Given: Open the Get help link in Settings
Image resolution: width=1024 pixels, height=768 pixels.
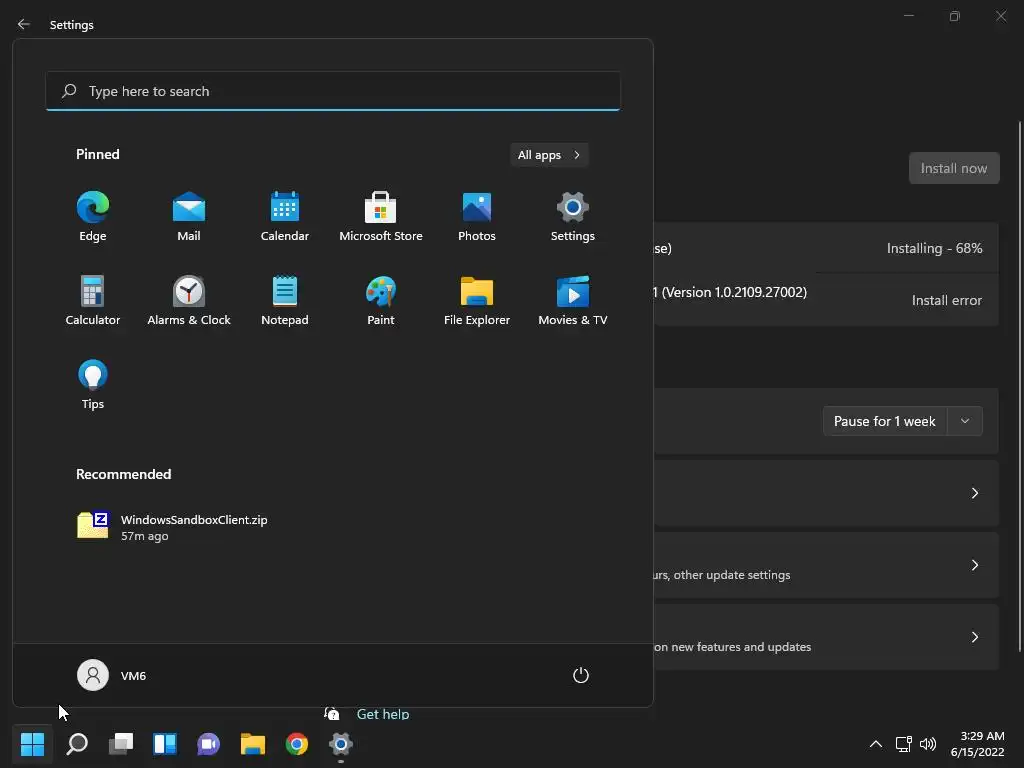Looking at the screenshot, I should click(383, 714).
